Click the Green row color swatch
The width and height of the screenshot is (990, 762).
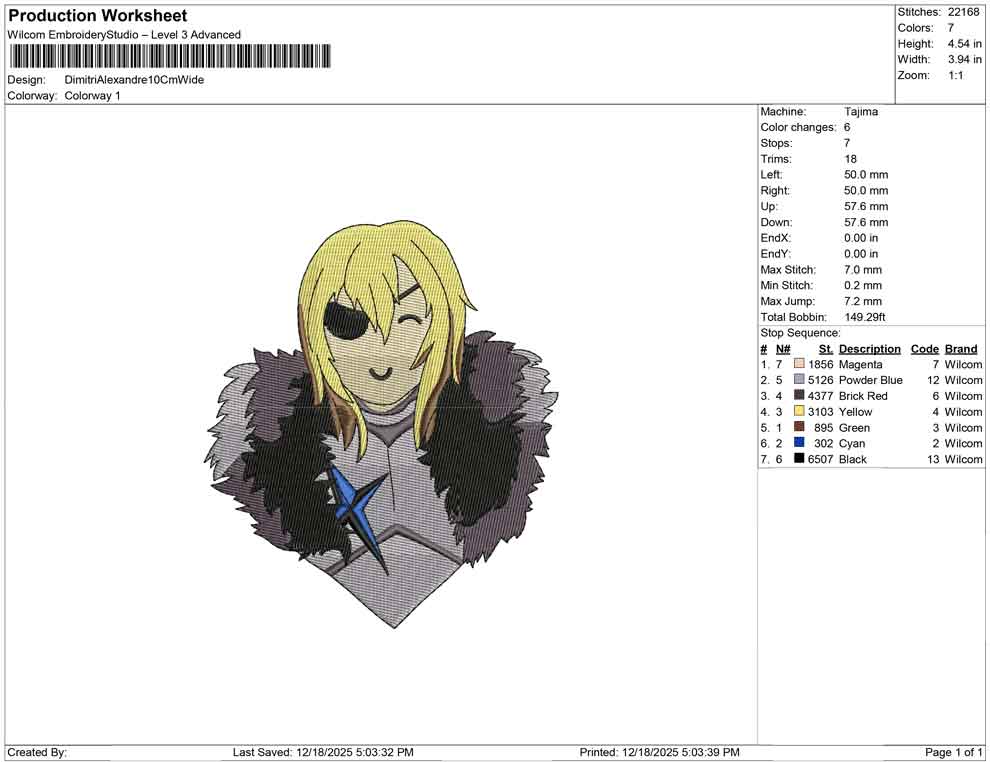pyautogui.click(x=799, y=427)
